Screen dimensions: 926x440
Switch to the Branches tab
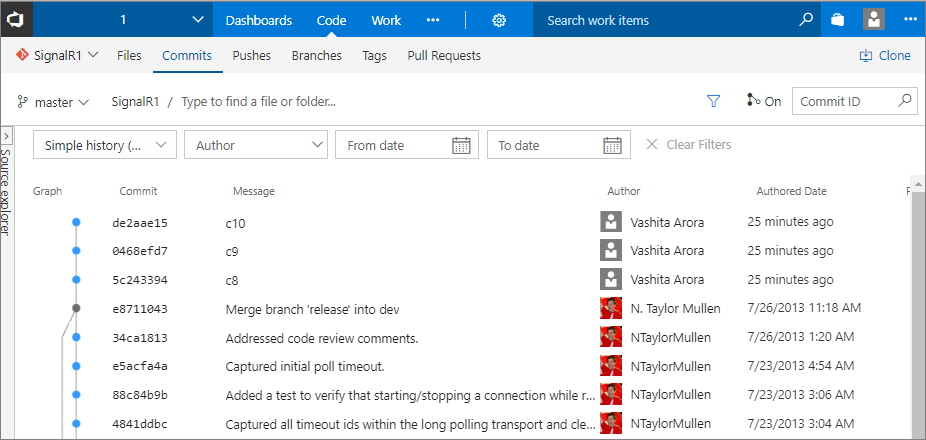click(x=316, y=56)
